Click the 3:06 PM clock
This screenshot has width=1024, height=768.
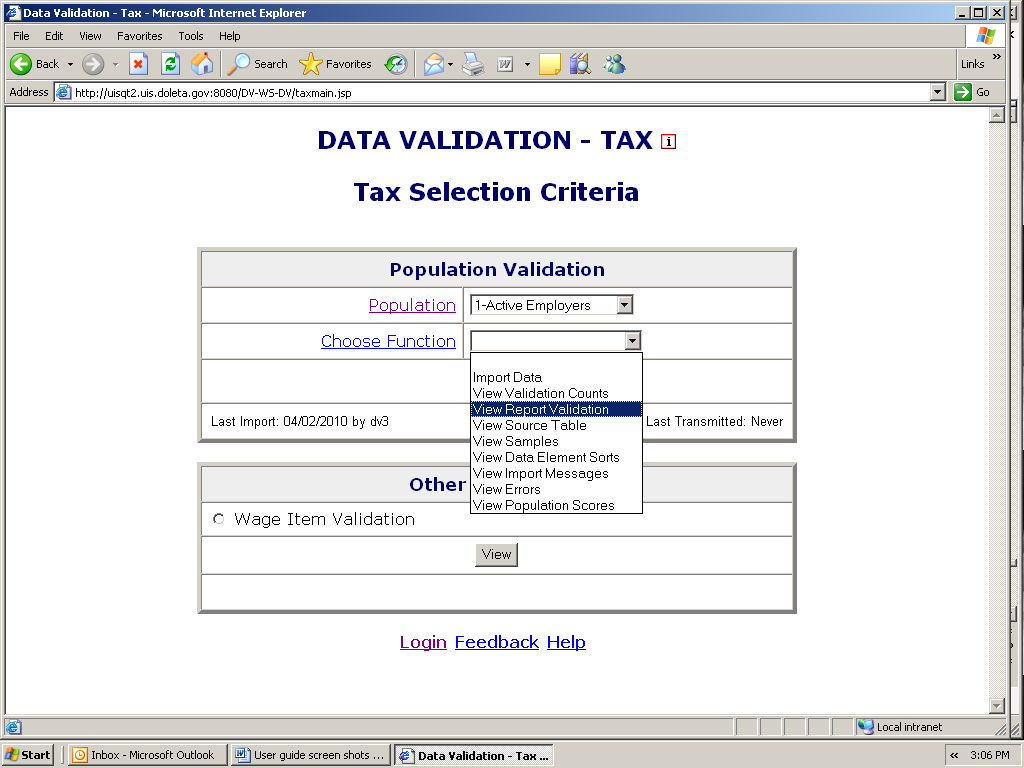pos(990,755)
